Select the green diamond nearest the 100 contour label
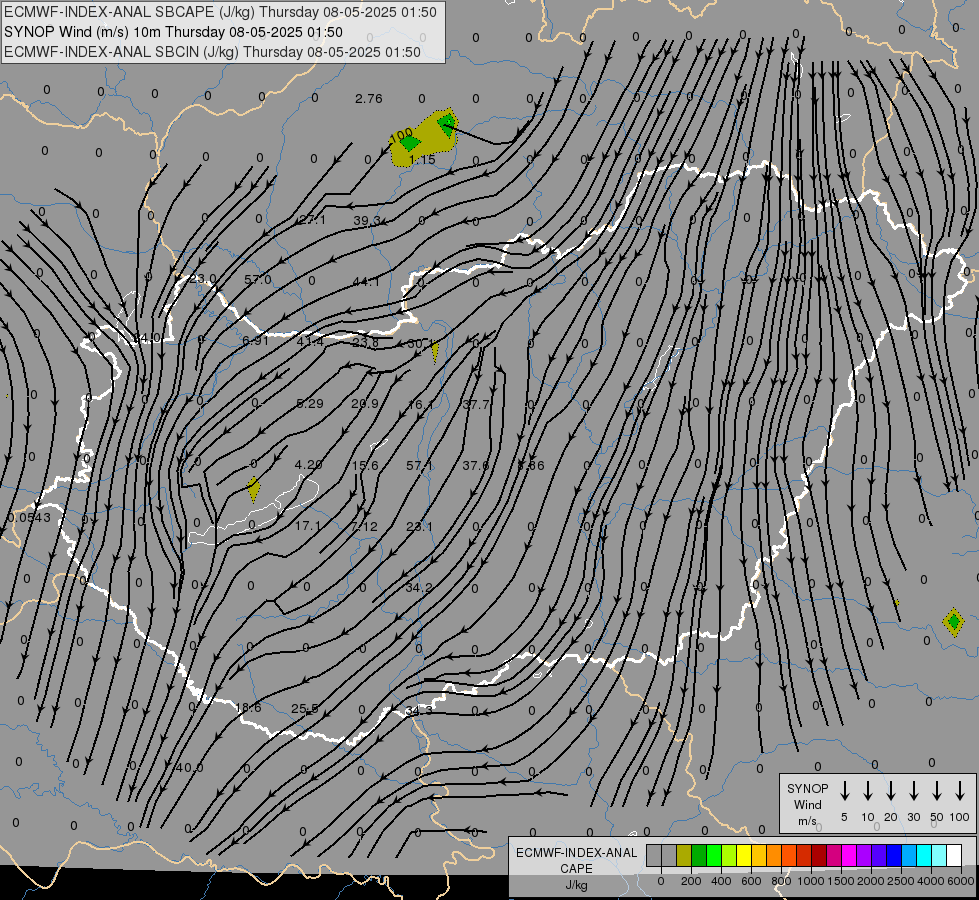This screenshot has height=900, width=979. (409, 143)
